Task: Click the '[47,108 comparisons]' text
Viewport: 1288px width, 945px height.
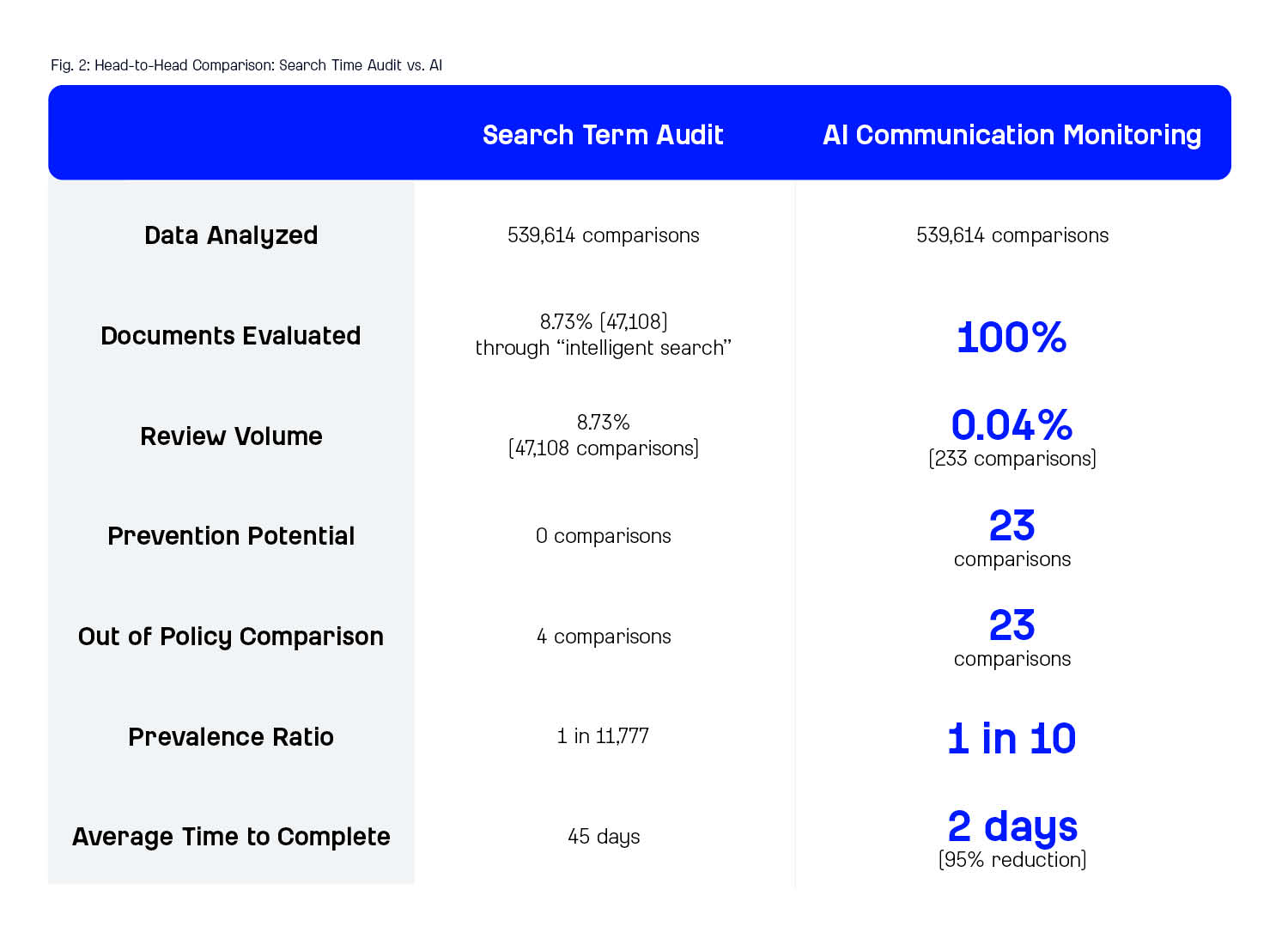Action: pyautogui.click(x=603, y=448)
